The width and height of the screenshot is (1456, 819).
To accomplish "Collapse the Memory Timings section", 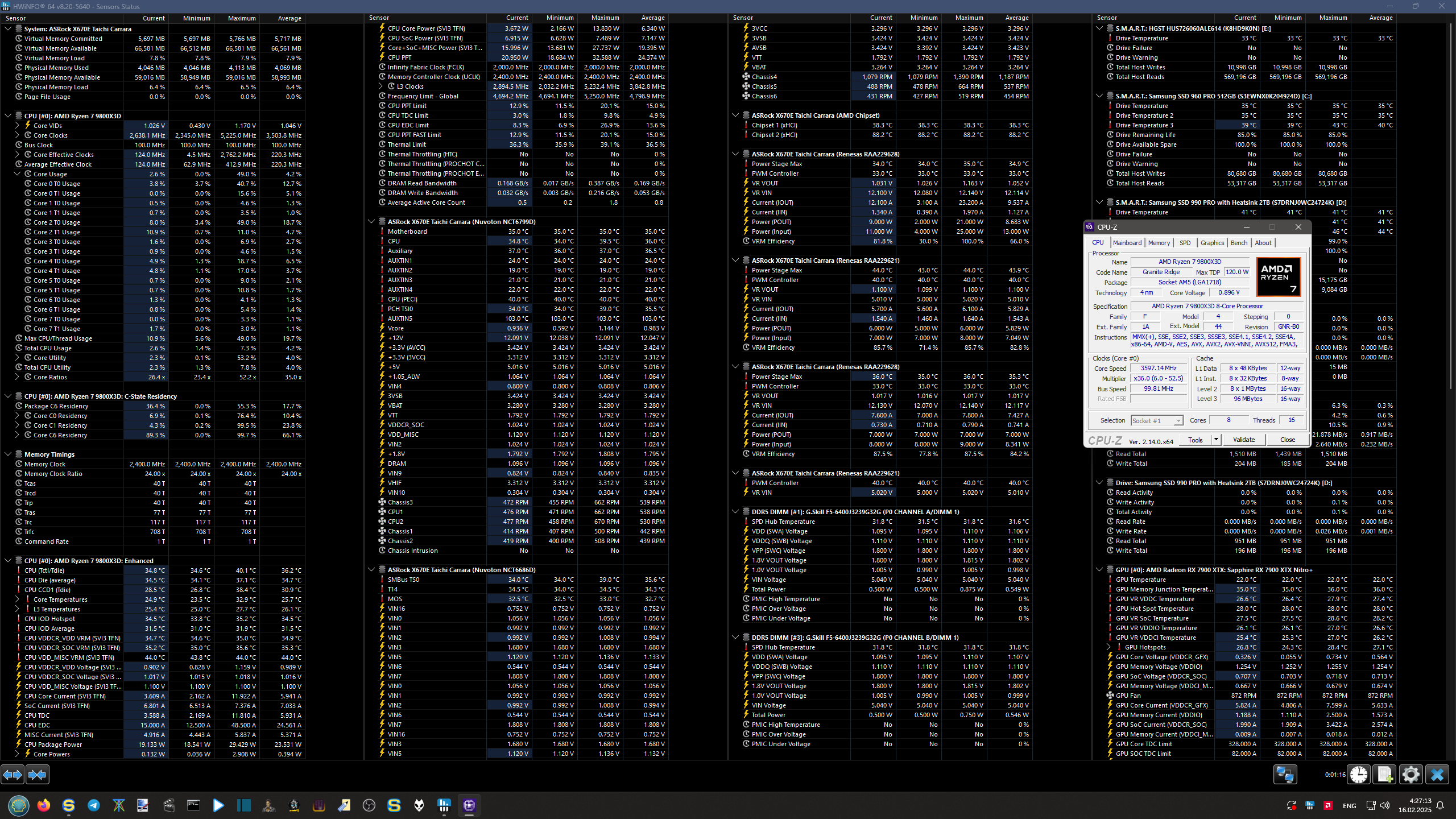I will (x=8, y=454).
